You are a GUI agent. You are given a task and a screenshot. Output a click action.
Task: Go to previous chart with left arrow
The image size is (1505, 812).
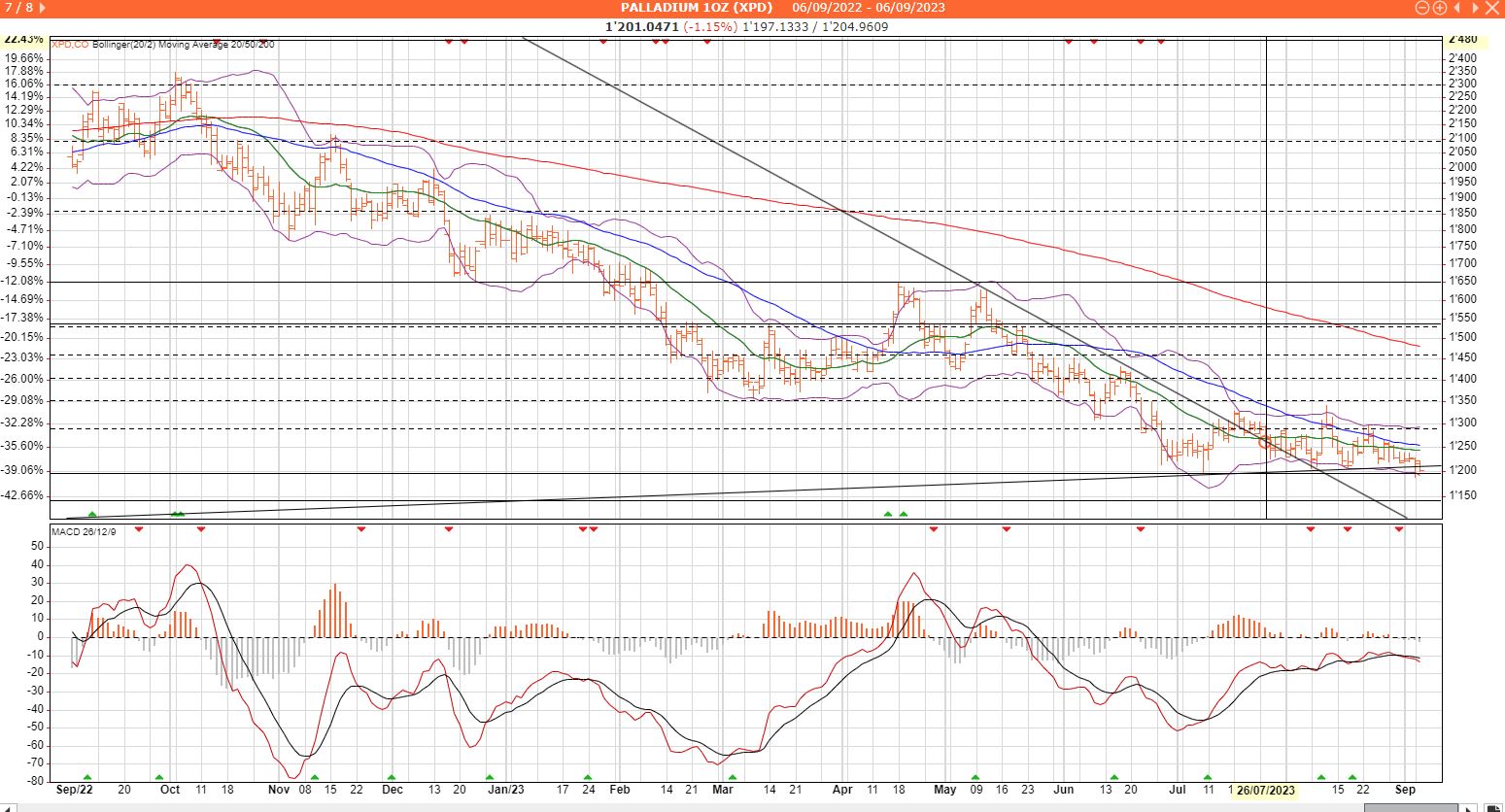point(1457,8)
